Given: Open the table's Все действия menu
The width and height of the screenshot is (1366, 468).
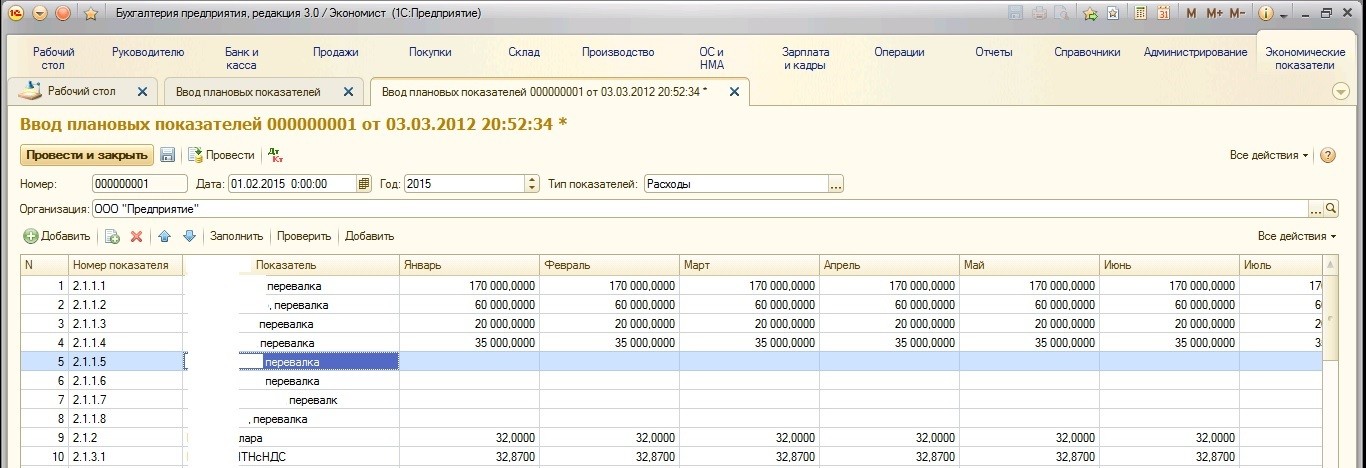Looking at the screenshot, I should click(1297, 236).
